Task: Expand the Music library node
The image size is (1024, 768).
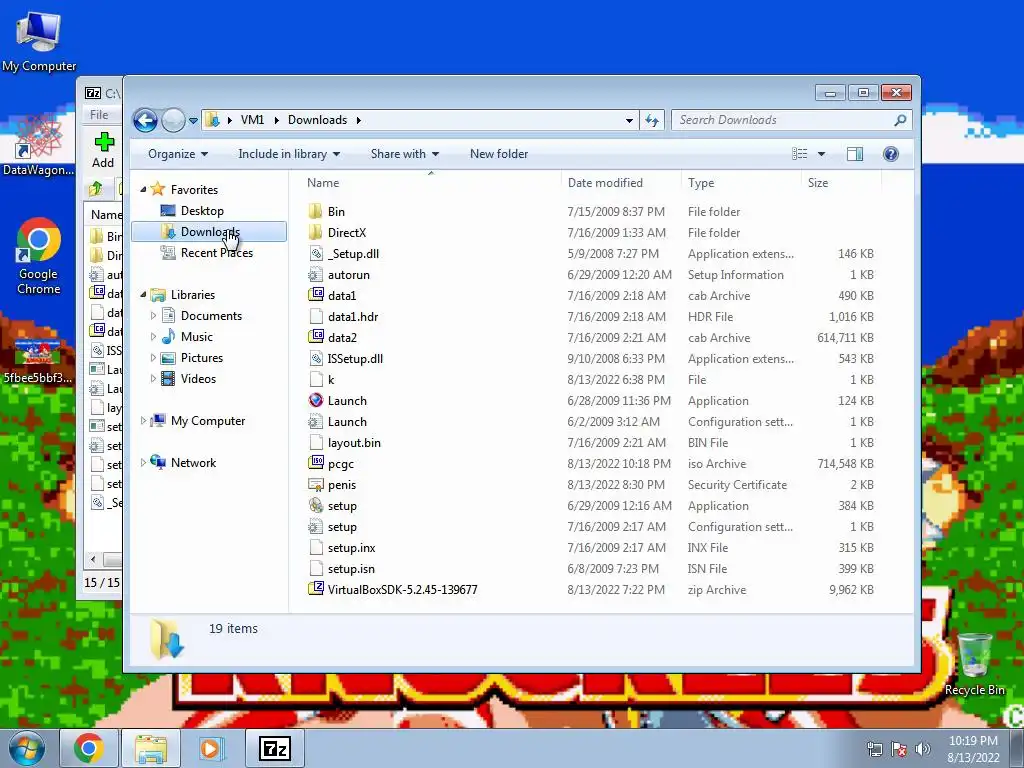Action: pyautogui.click(x=153, y=337)
